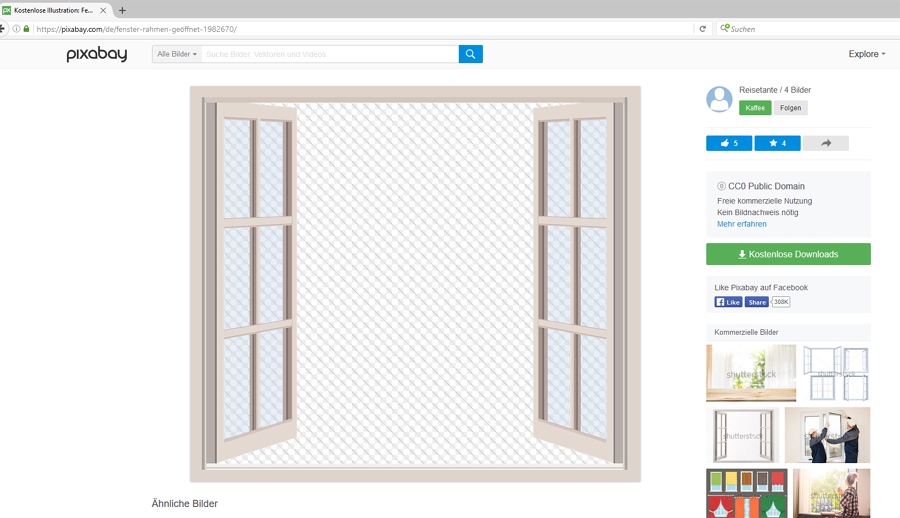
Task: Click the pixabay search input field
Action: [330, 54]
